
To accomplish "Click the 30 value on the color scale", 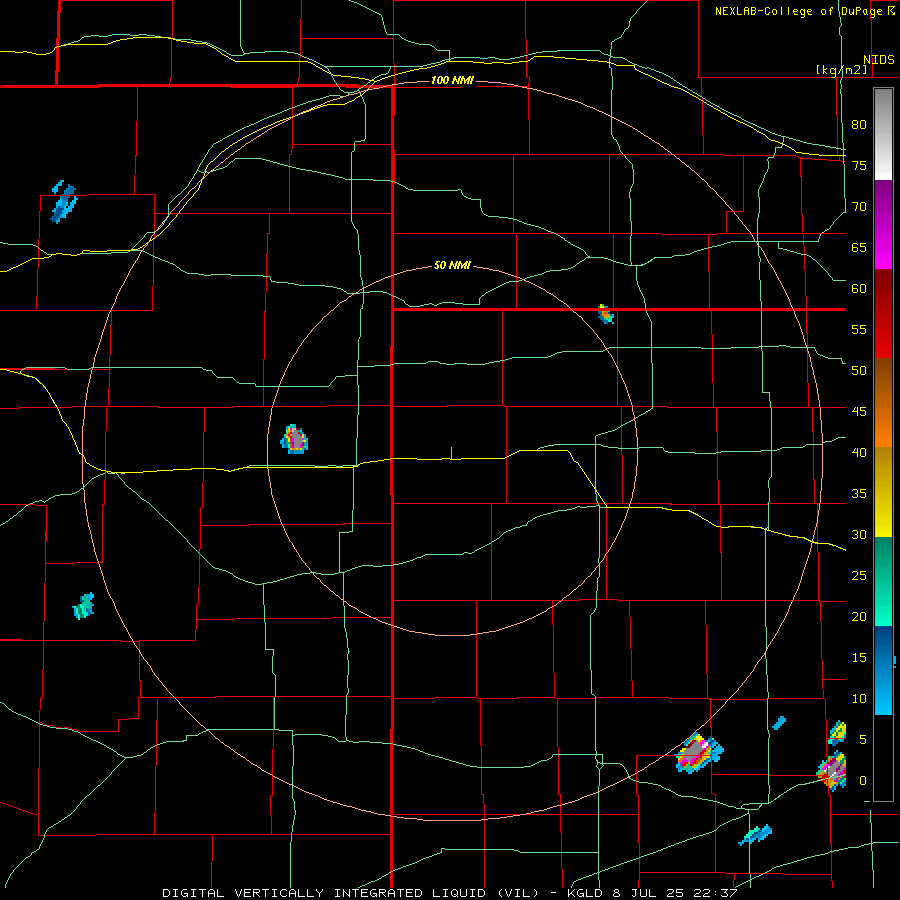I will 859,535.
